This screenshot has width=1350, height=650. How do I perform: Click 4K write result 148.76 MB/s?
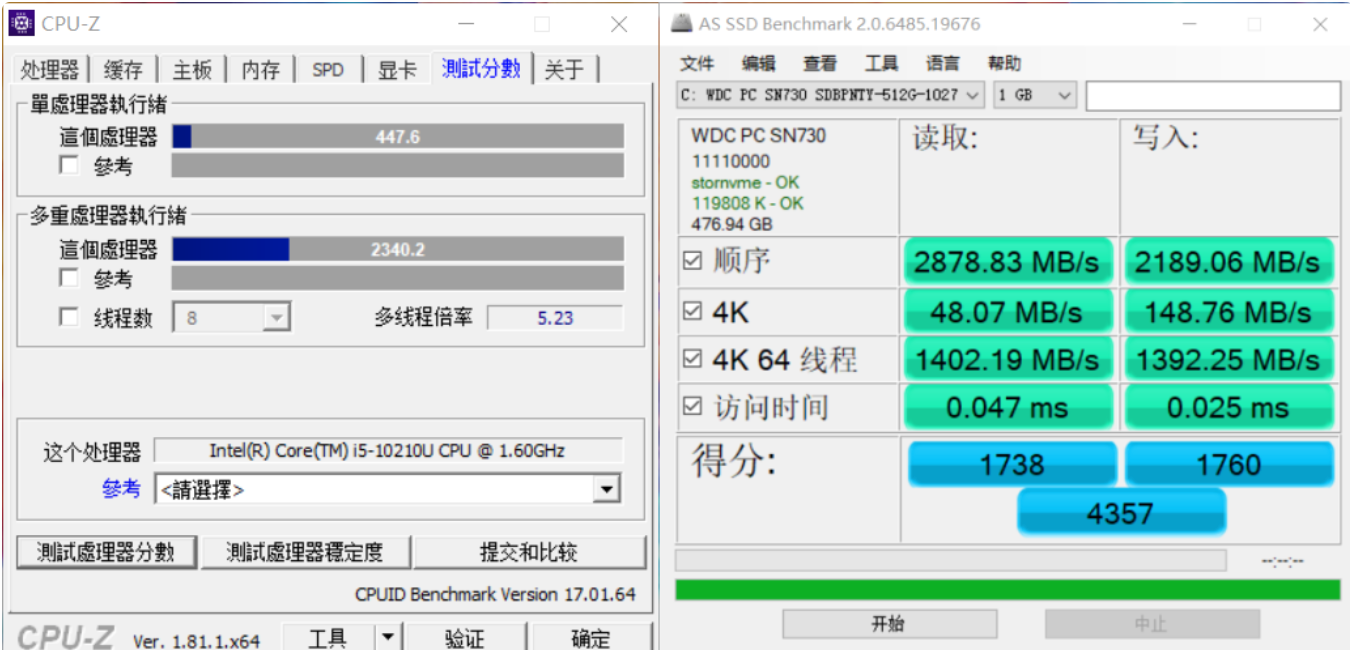pyautogui.click(x=1227, y=312)
